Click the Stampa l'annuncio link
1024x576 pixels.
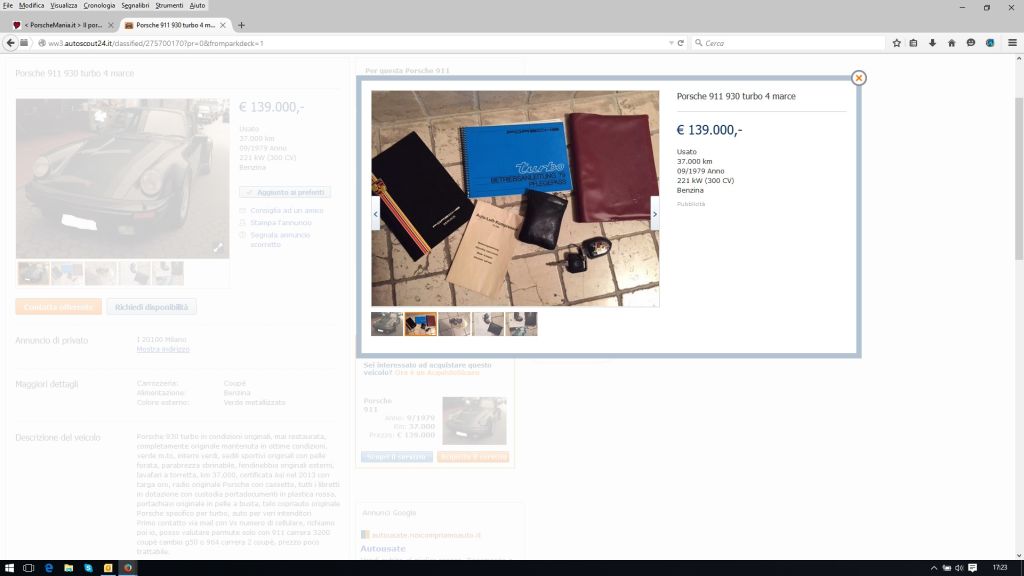[281, 223]
